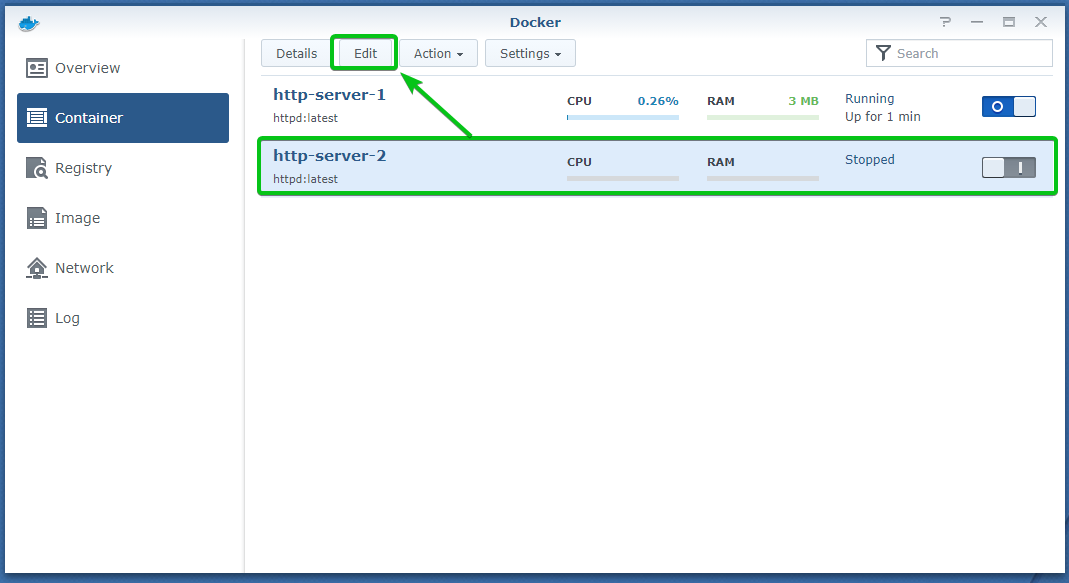
Task: Click the Up for 1 min text
Action: (882, 117)
